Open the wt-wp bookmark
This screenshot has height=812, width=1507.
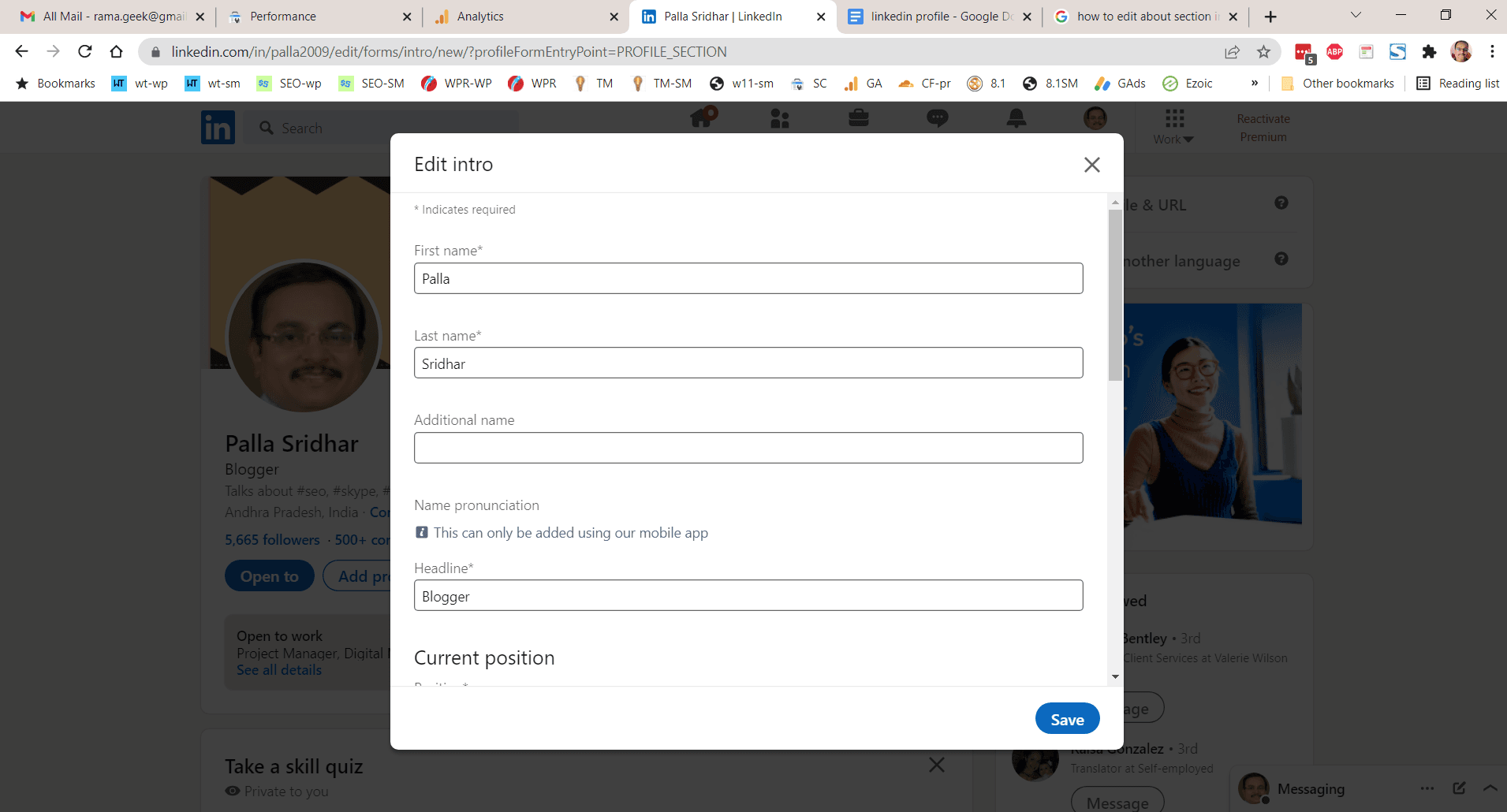pyautogui.click(x=140, y=84)
